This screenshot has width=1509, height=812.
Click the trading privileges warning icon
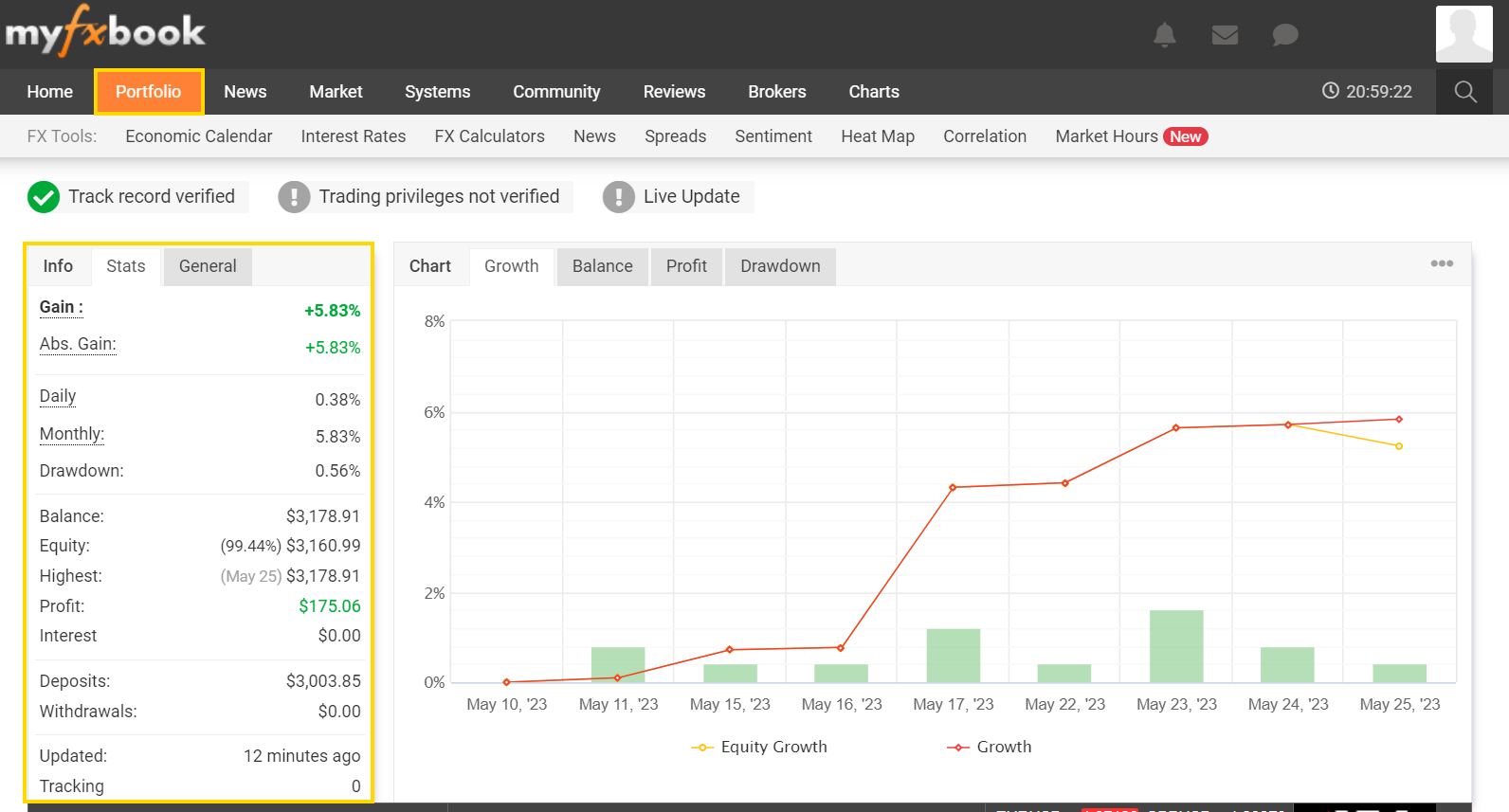294,197
